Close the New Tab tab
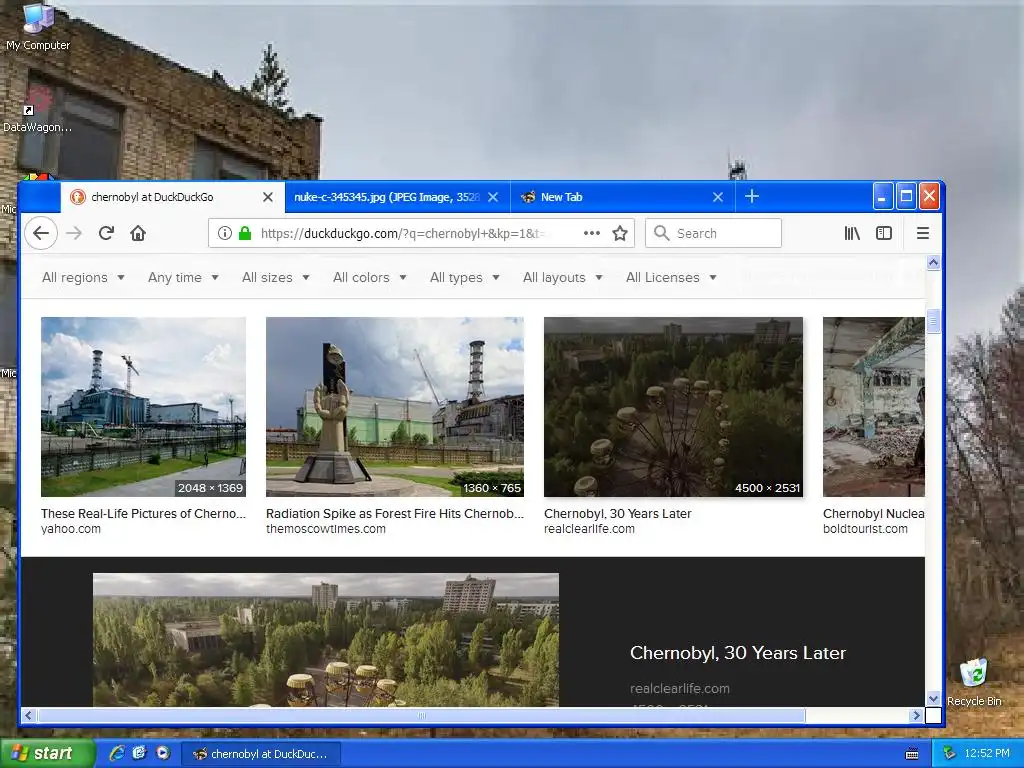1024x768 pixels. pos(718,197)
